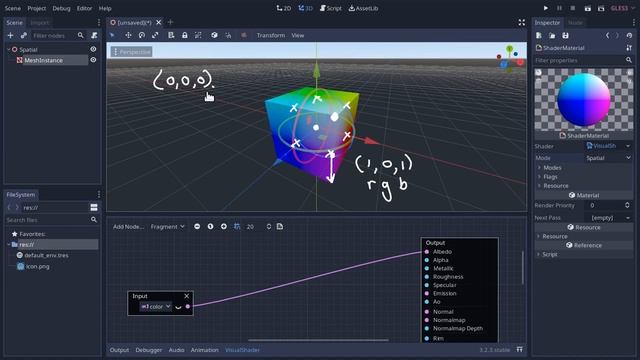Open the Next Pass [empty] dropdown
Viewport: 640px width, 360px height.
pos(608,218)
